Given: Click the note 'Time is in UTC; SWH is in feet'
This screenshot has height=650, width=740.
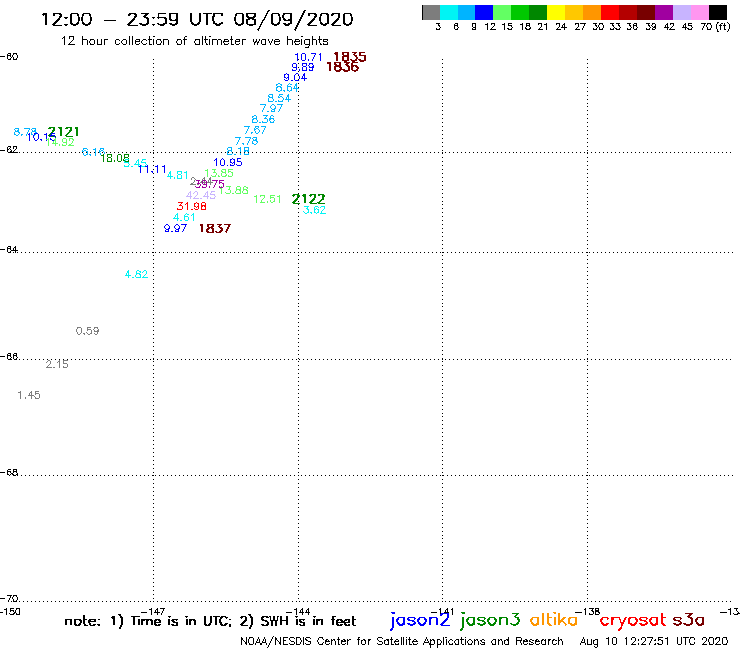Looking at the screenshot, I should 210,621.
